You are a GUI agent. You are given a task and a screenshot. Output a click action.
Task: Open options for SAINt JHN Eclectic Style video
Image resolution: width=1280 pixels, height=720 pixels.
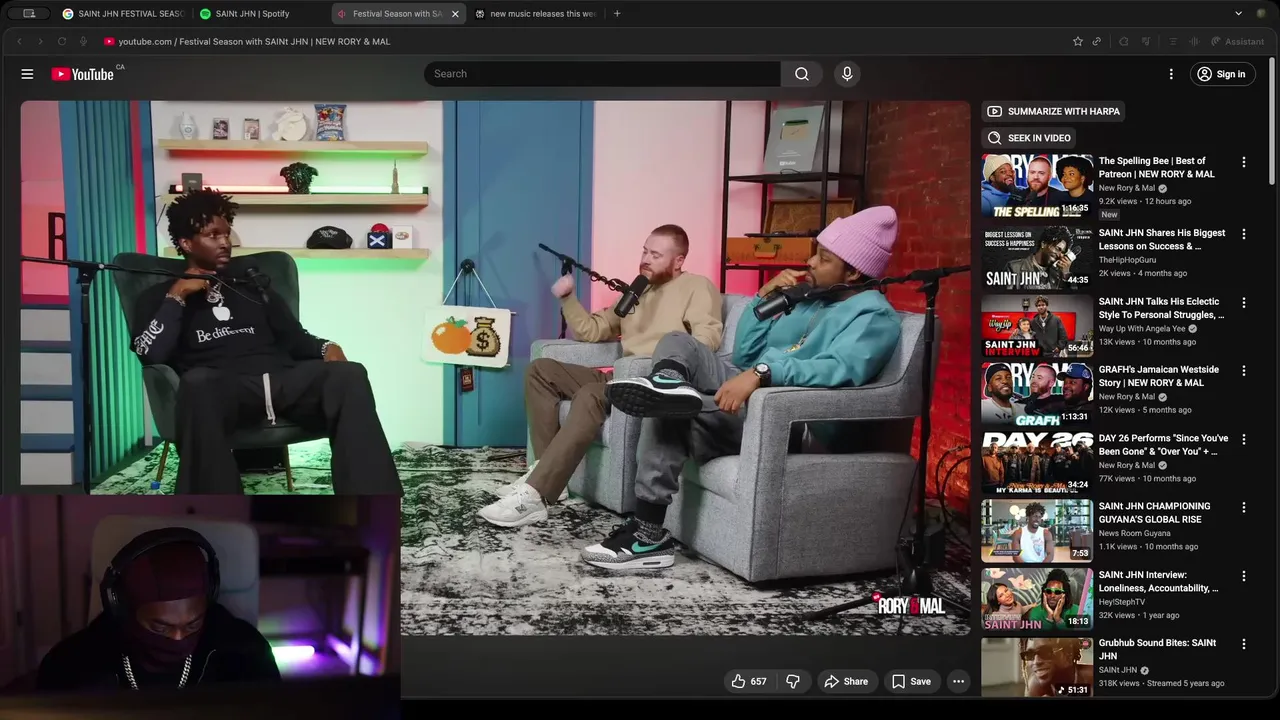coord(1244,302)
